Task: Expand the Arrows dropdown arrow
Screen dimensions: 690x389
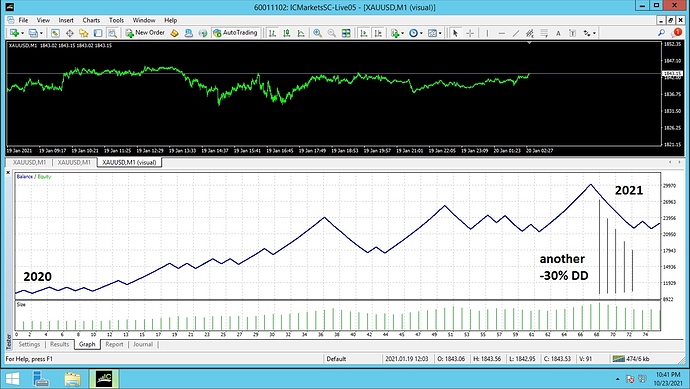Action: pos(594,33)
